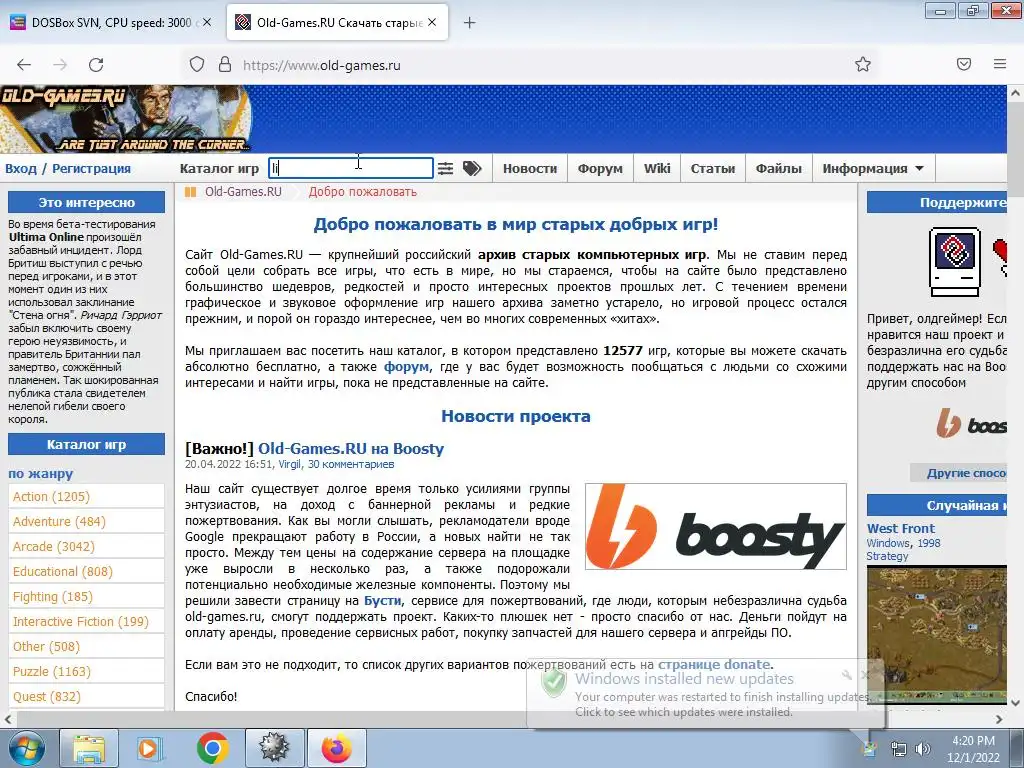This screenshot has height=768, width=1024.
Task: Follow the Бусти link in the article
Action: click(x=383, y=601)
